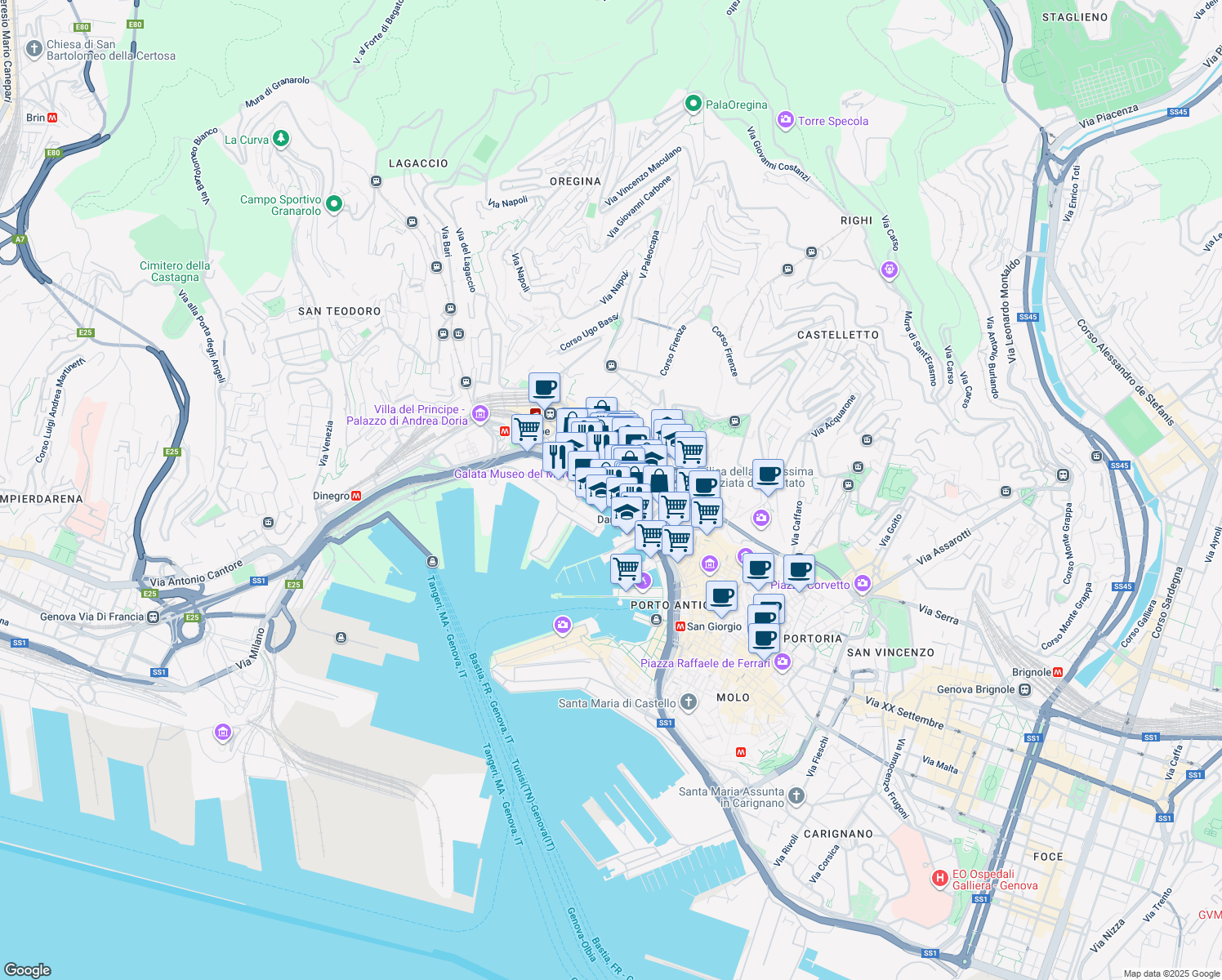Click the LAGACCIO neighborhood label

418,163
